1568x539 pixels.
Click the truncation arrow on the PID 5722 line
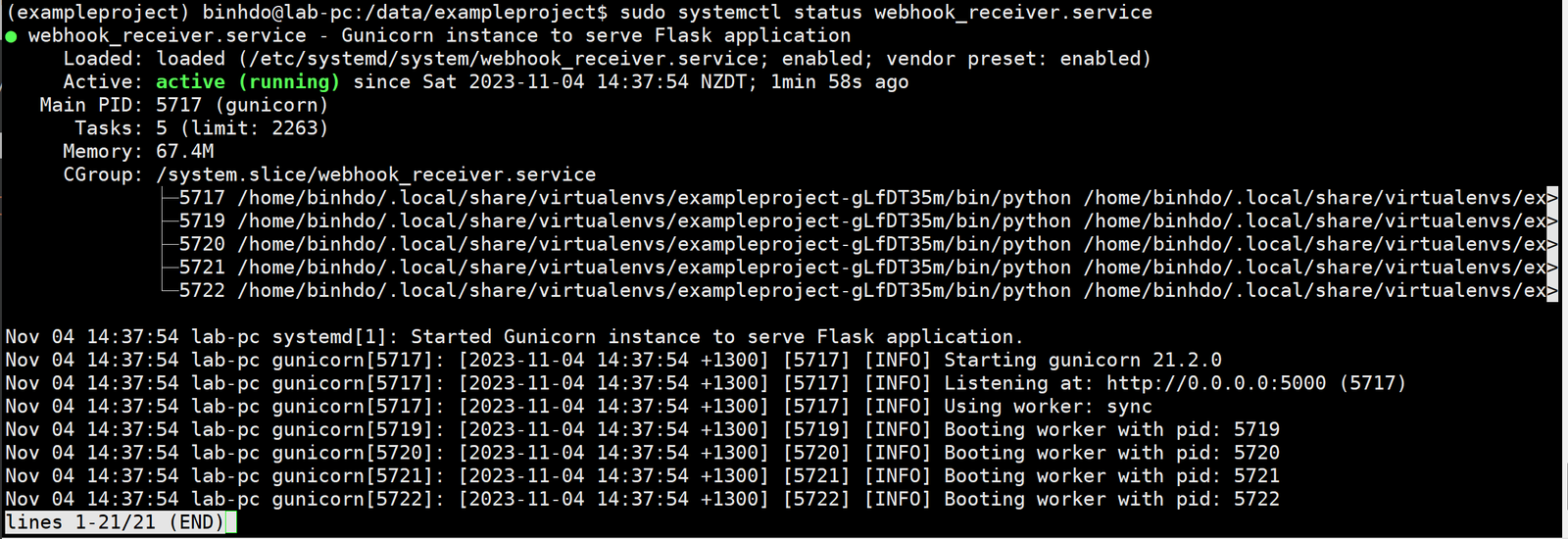(x=1551, y=291)
